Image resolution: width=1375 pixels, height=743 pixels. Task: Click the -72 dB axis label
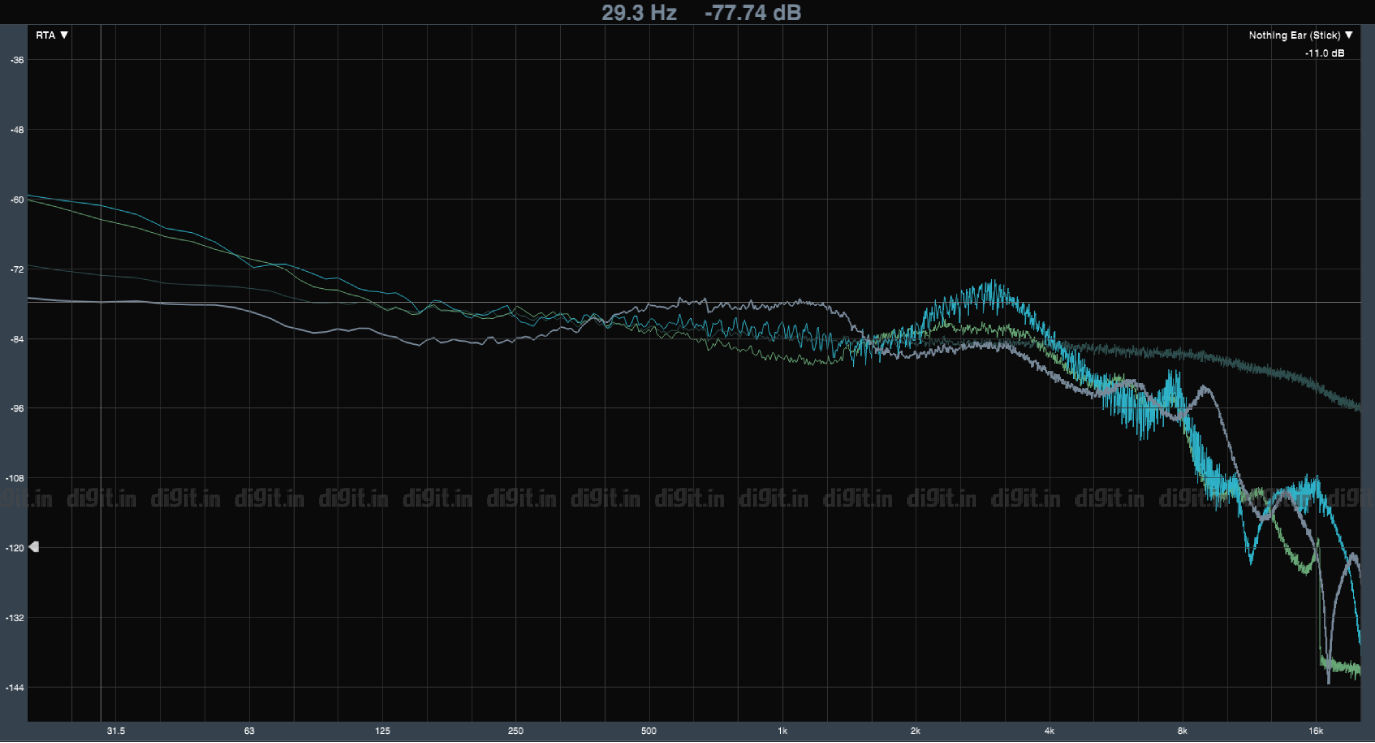(x=17, y=270)
